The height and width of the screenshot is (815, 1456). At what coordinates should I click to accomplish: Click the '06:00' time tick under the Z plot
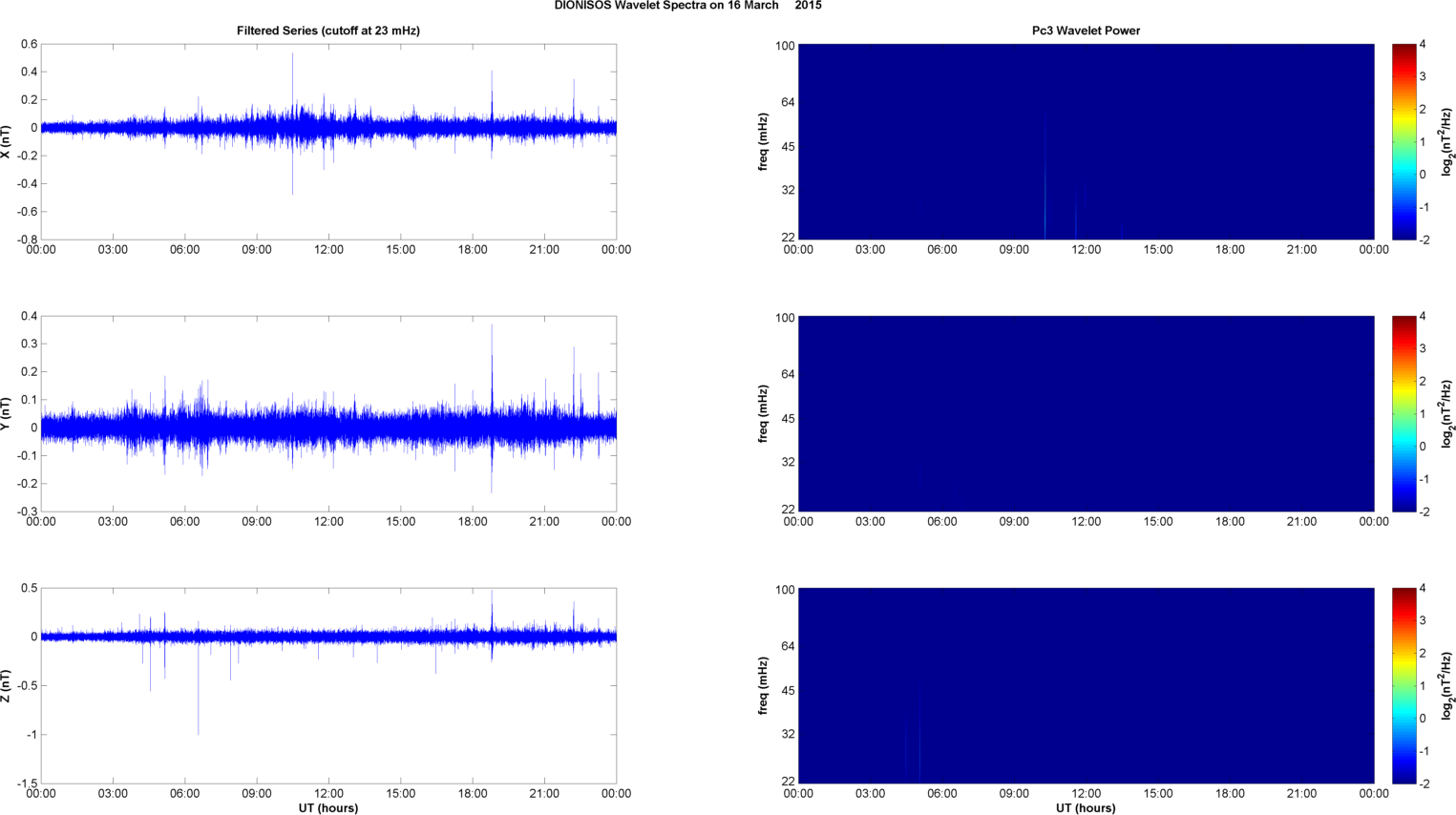pyautogui.click(x=185, y=794)
